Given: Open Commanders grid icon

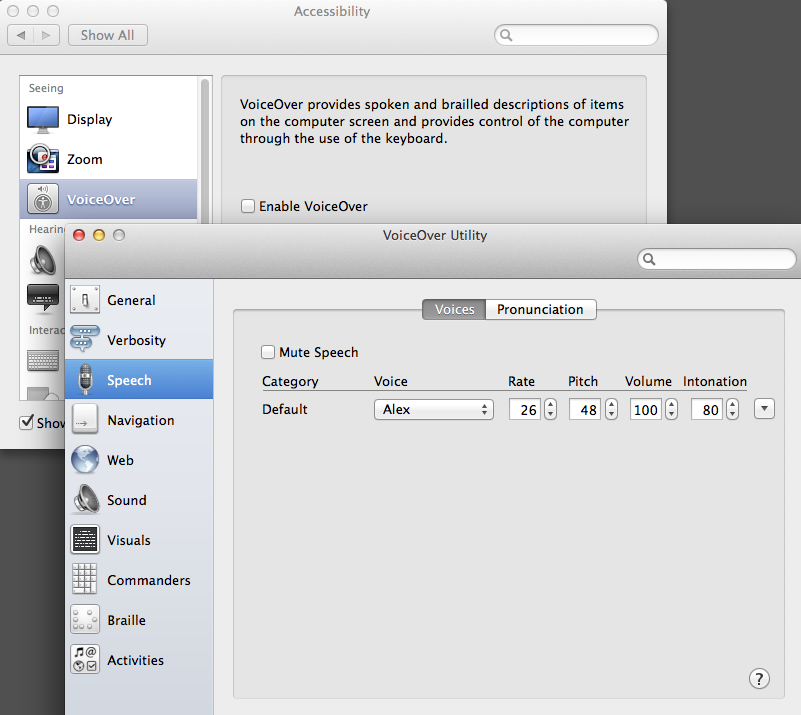Looking at the screenshot, I should click(84, 579).
